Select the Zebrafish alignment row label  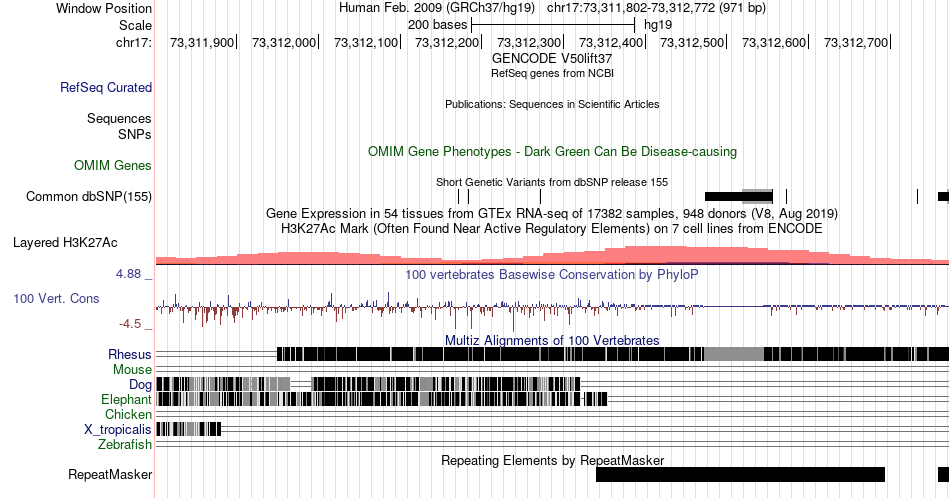click(125, 444)
